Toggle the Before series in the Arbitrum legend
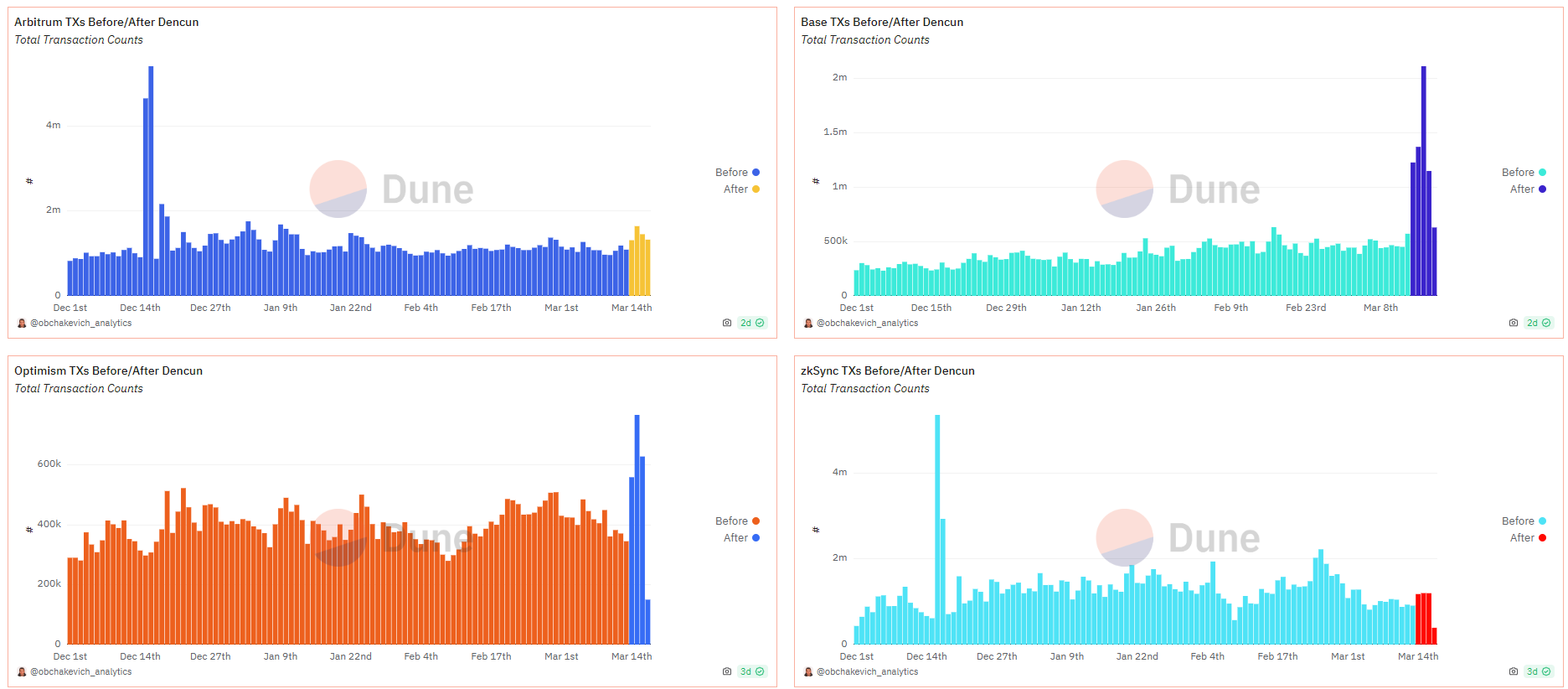The image size is (1568, 689). (x=731, y=173)
